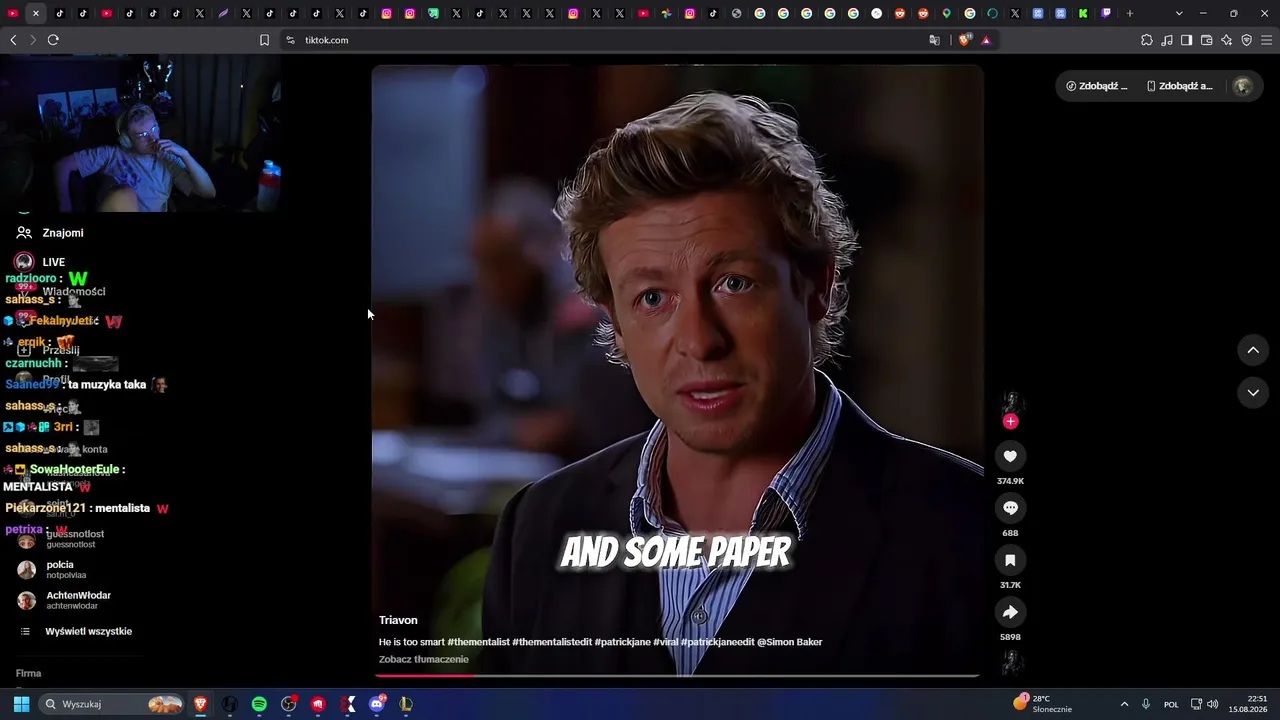1280x720 pixels.
Task: Open the media control music note icon
Action: [1167, 40]
